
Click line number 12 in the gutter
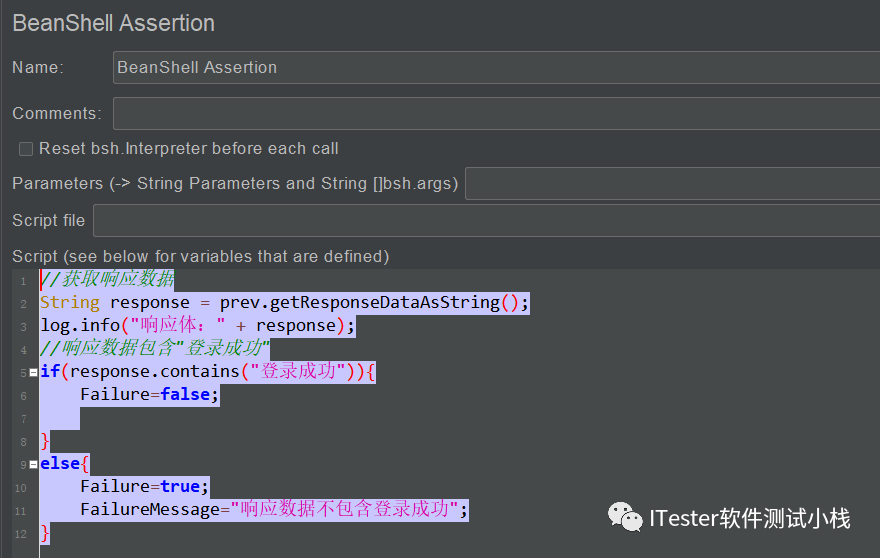tap(21, 534)
